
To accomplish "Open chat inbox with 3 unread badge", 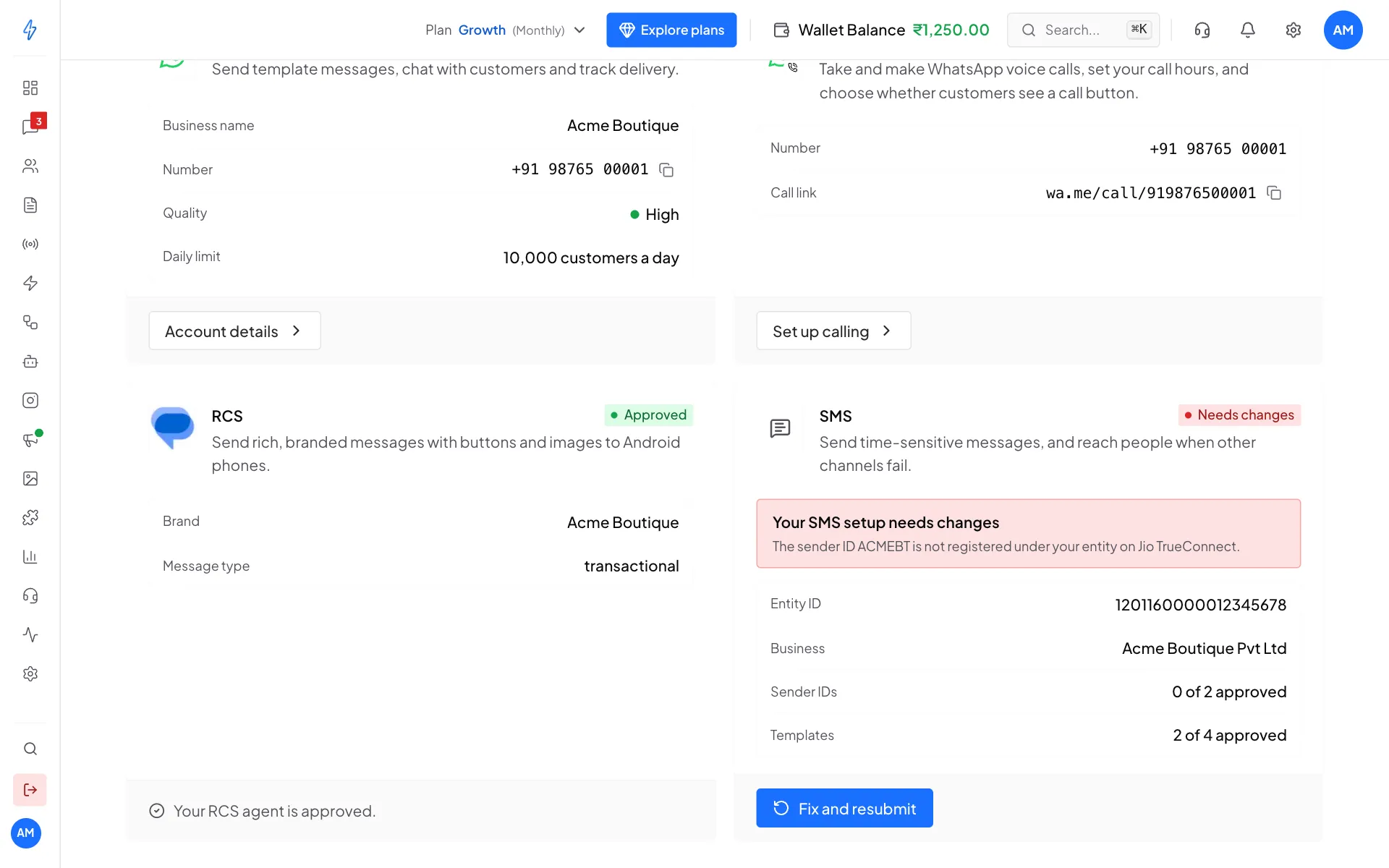I will coord(30,127).
